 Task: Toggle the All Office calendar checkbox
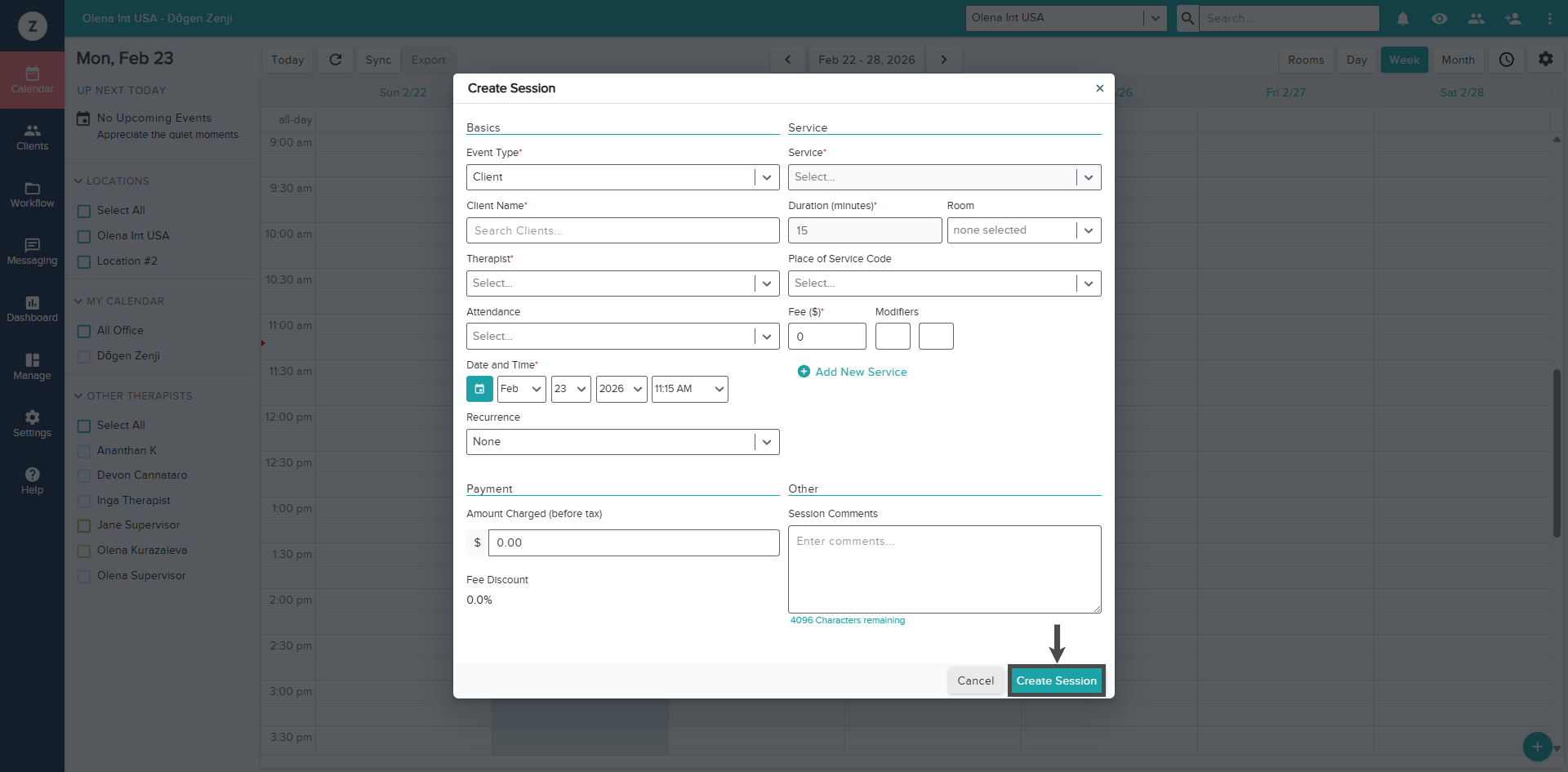pos(84,332)
